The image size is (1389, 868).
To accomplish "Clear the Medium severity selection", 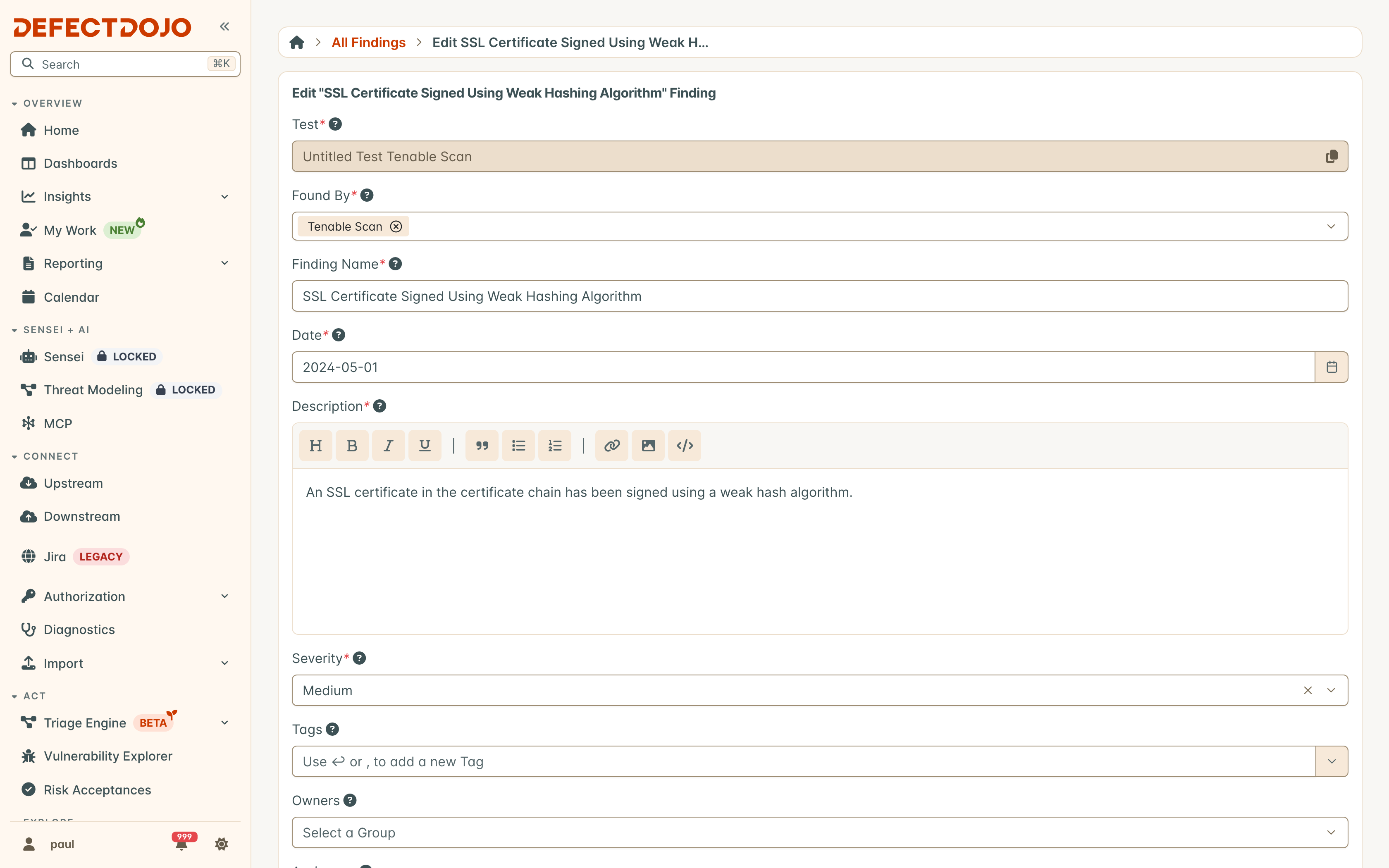I will point(1308,690).
